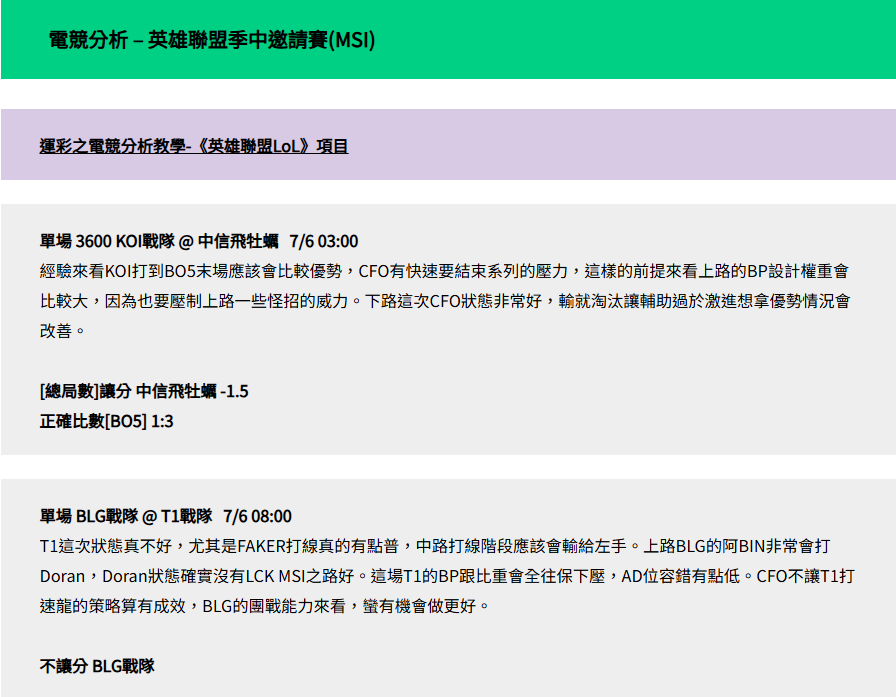Screen dimensions: 896x697
Task: Click the paragraph line starting T1這次狀態真不好
Action: [435, 546]
